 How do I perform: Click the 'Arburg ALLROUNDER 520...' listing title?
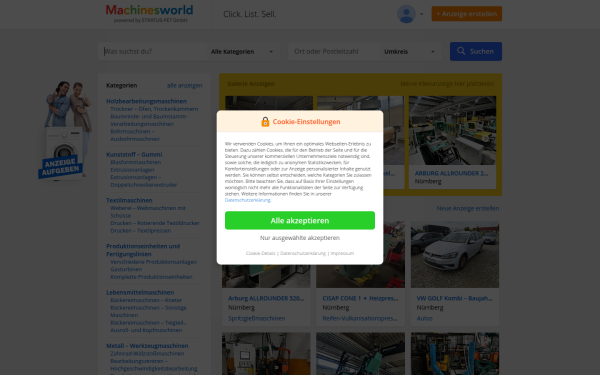tap(266, 298)
